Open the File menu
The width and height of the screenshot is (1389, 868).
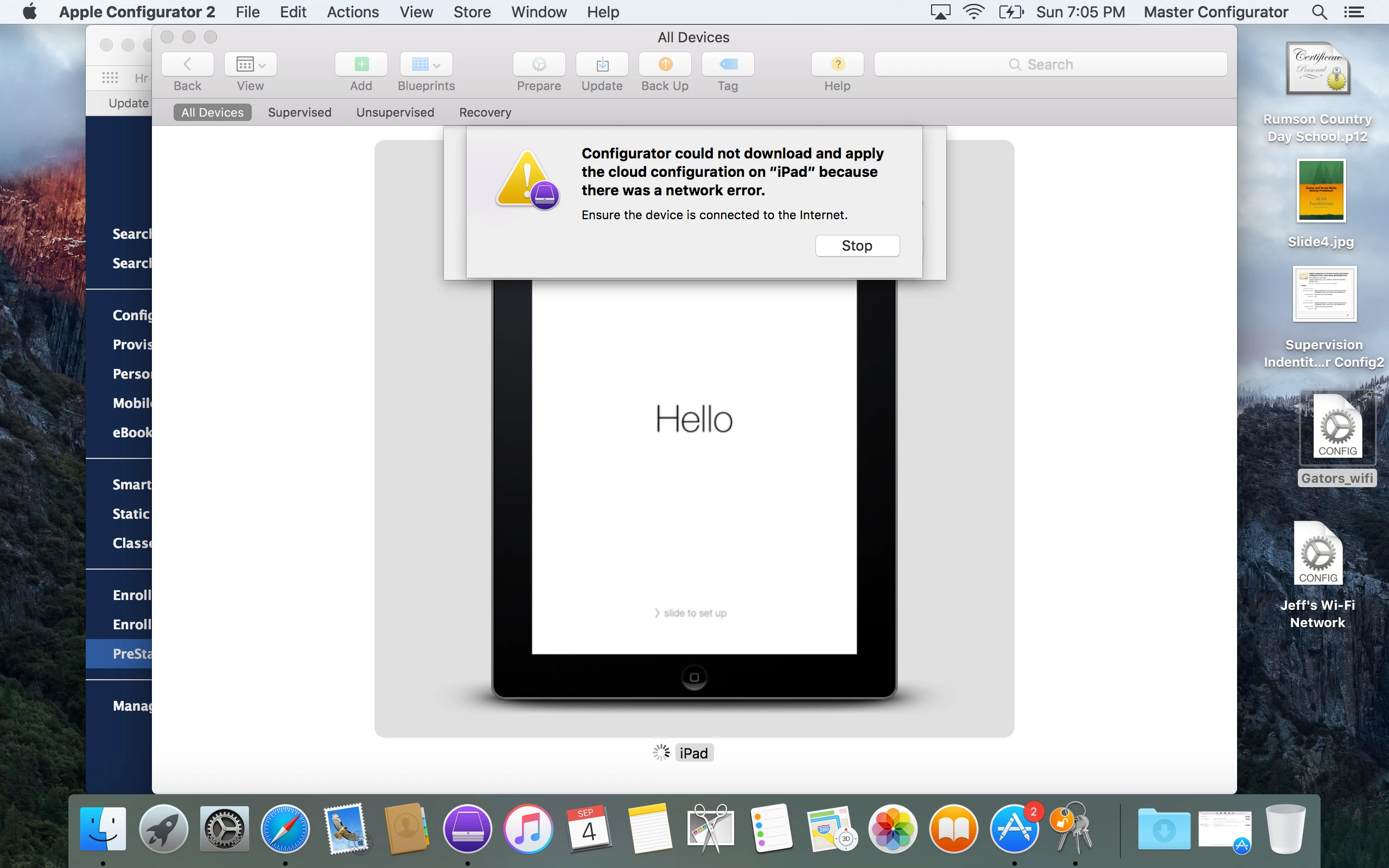(247, 11)
